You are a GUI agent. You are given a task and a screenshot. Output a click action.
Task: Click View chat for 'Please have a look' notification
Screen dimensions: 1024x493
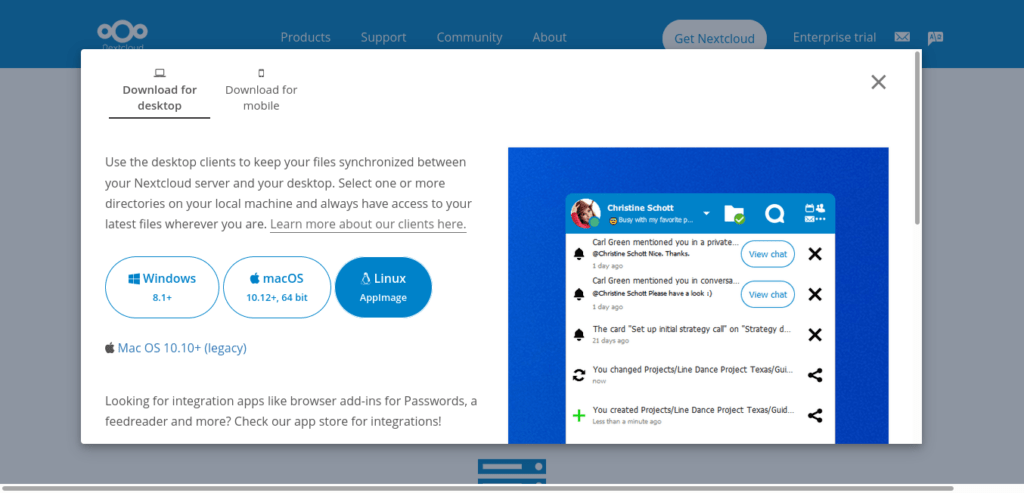768,294
